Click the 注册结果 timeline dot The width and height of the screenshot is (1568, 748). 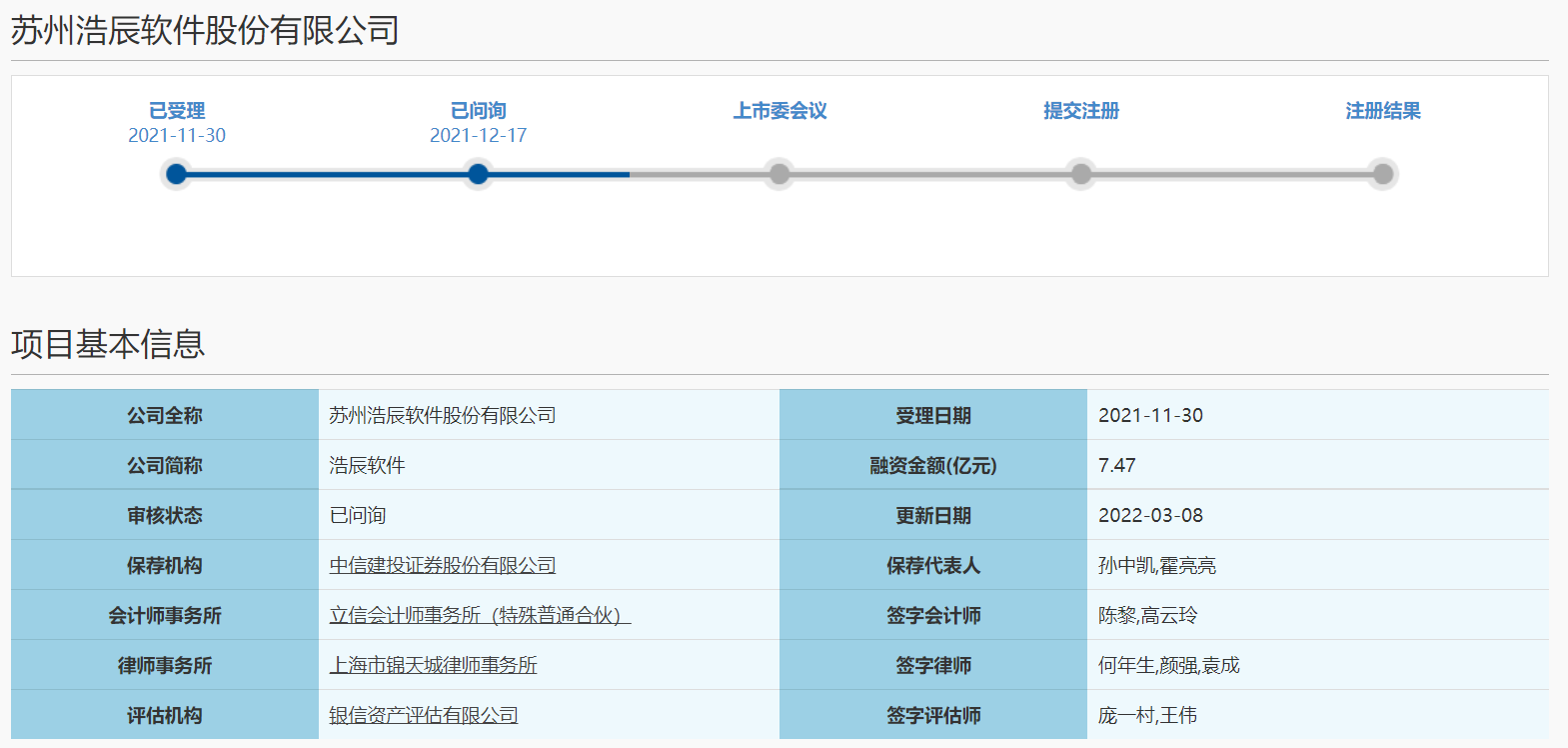tap(1383, 174)
